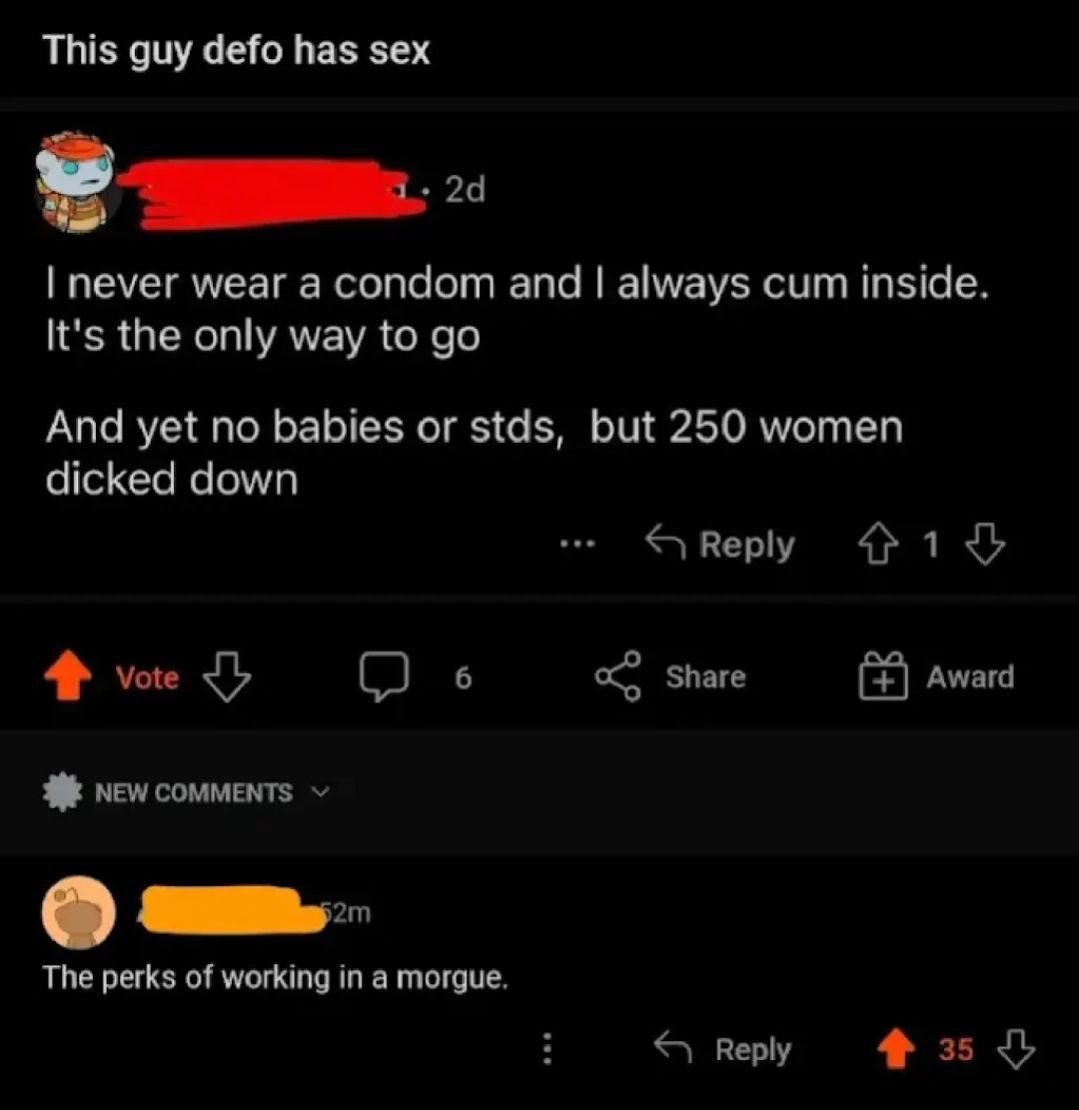Open comments via speech bubble icon
Viewport: 1079px width, 1110px height.
pos(384,677)
